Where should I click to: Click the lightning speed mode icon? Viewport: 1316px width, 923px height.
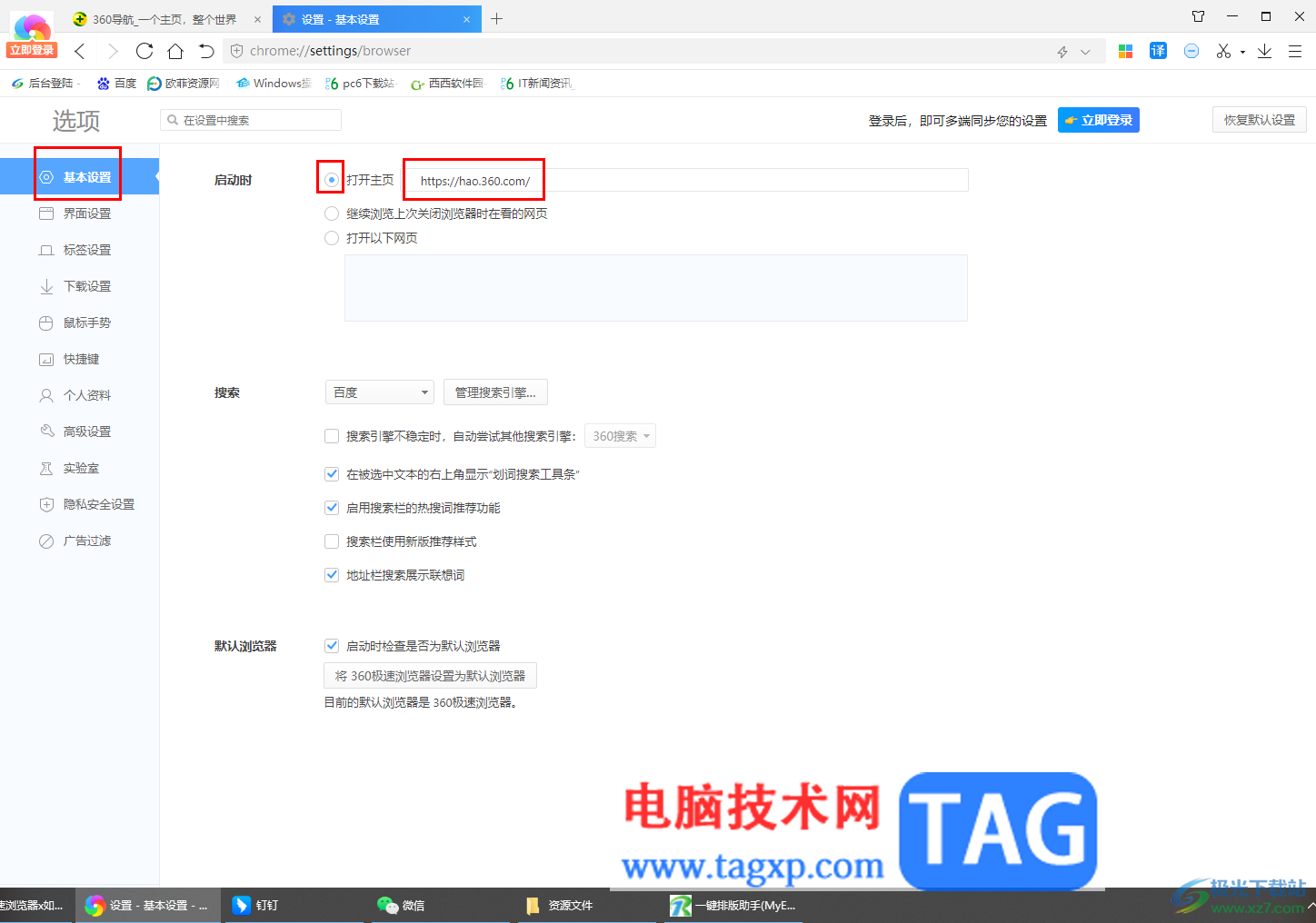tap(1062, 52)
